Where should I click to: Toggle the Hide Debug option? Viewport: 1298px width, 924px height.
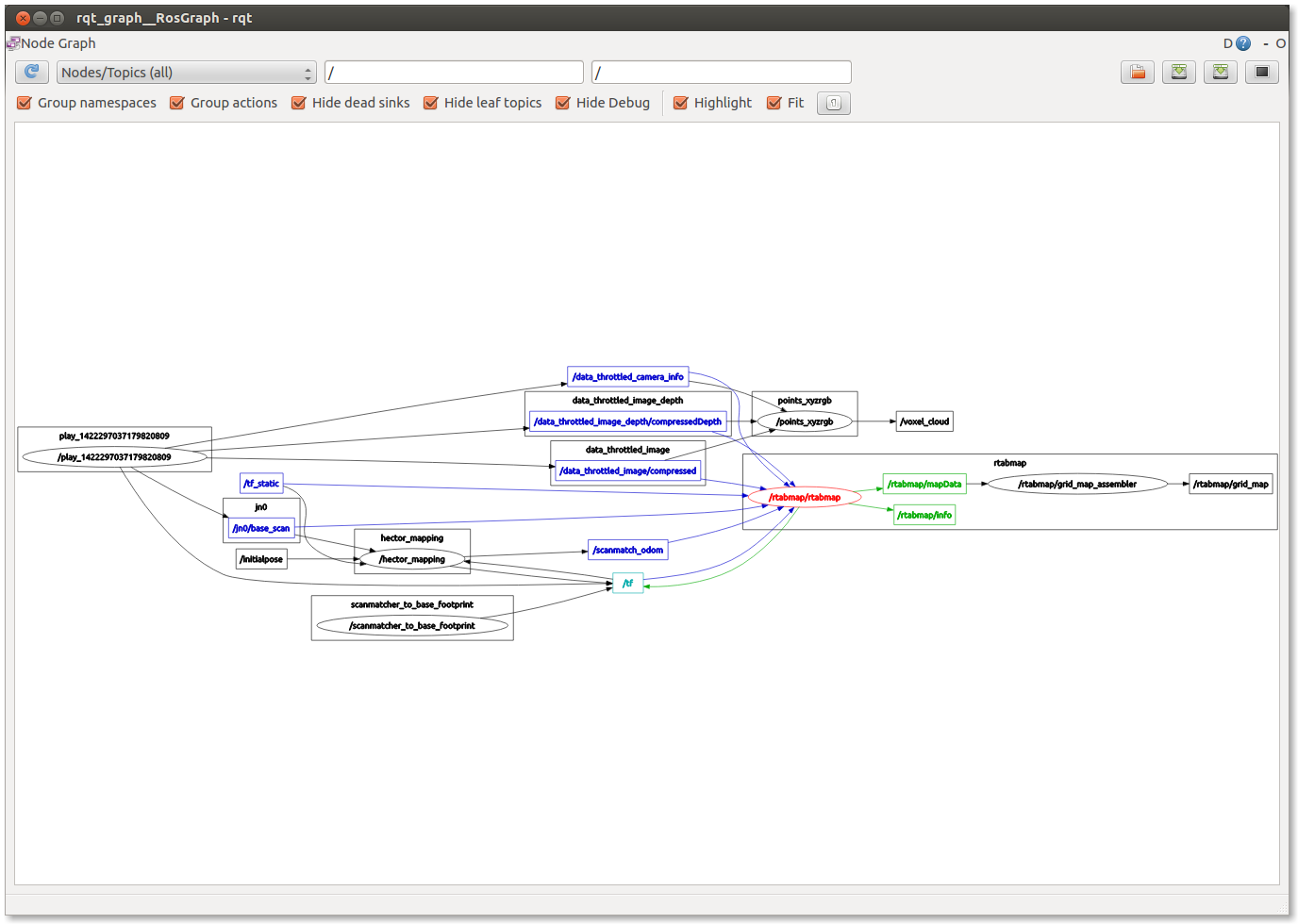pyautogui.click(x=563, y=103)
